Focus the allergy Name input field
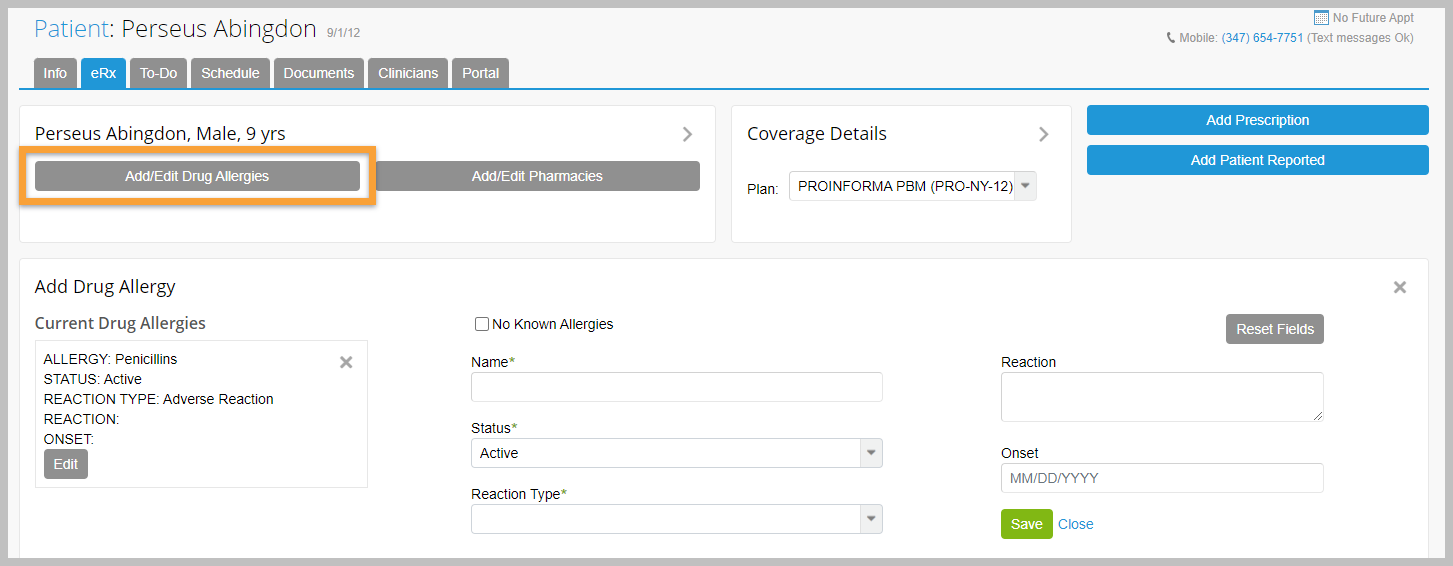 pos(676,387)
